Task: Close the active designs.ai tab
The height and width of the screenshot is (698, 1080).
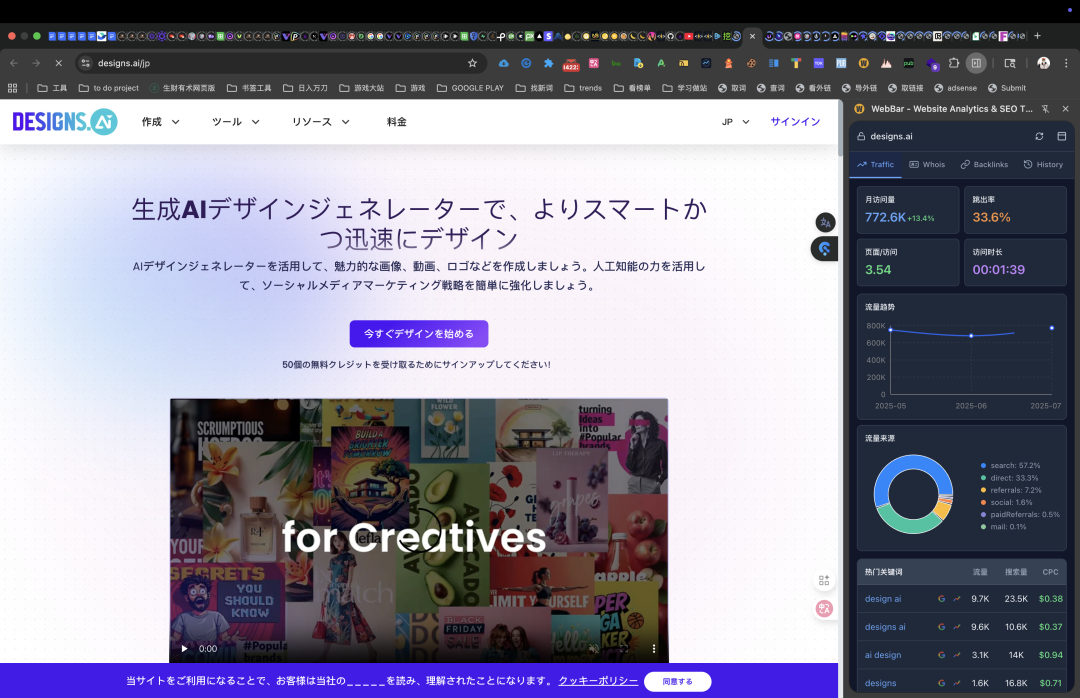Action: (x=752, y=36)
